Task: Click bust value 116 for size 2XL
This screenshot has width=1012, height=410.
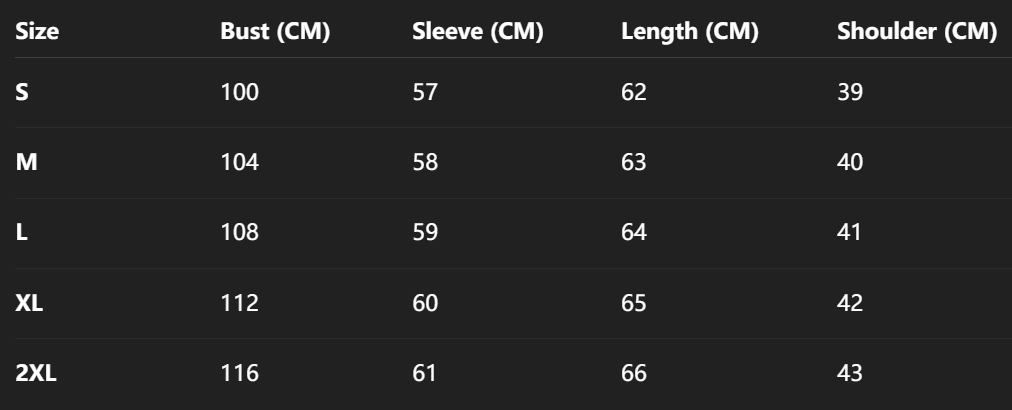Action: 239,374
